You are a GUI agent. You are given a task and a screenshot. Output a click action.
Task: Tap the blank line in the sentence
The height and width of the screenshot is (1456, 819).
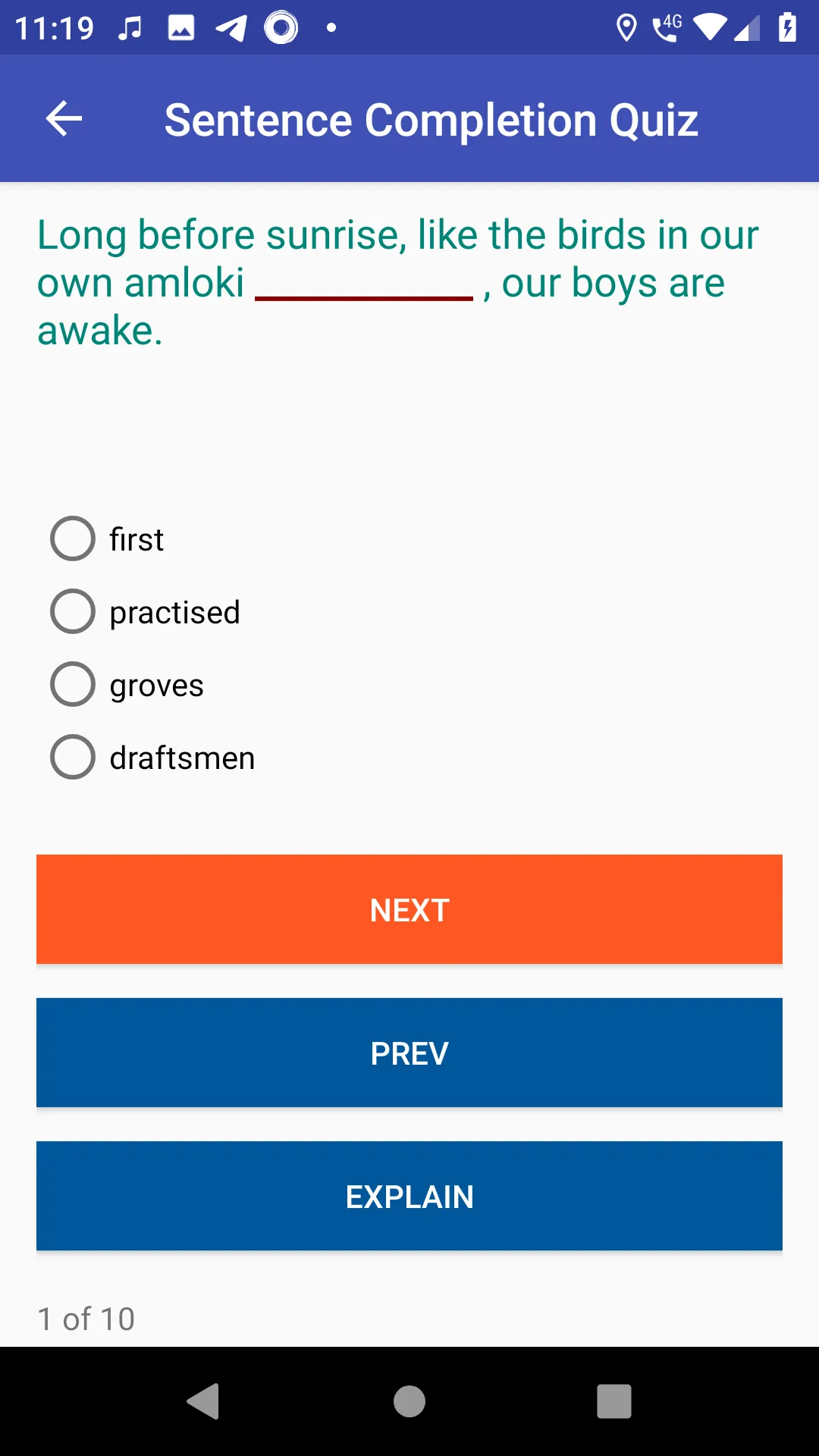[364, 297]
